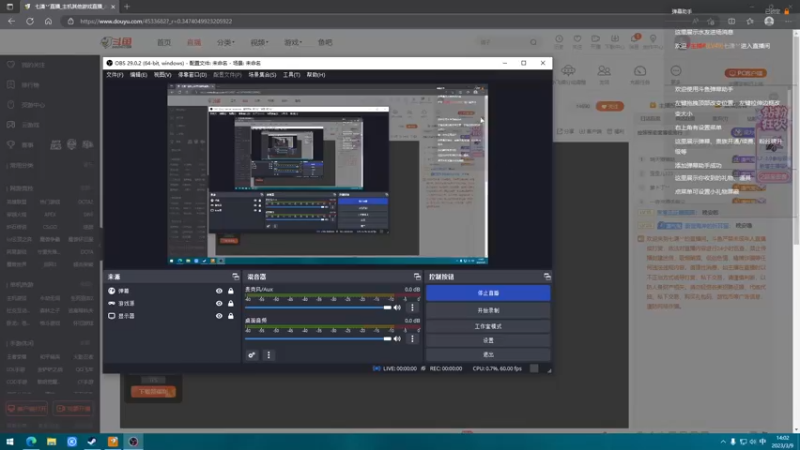Pop out the 控制按钮 dock panel

coord(547,277)
